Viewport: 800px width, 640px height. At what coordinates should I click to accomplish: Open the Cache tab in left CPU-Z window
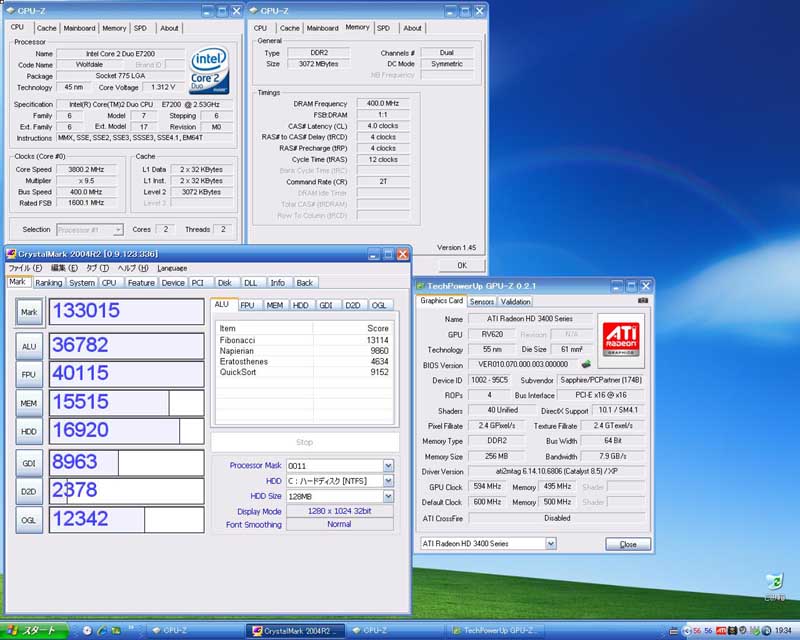46,28
